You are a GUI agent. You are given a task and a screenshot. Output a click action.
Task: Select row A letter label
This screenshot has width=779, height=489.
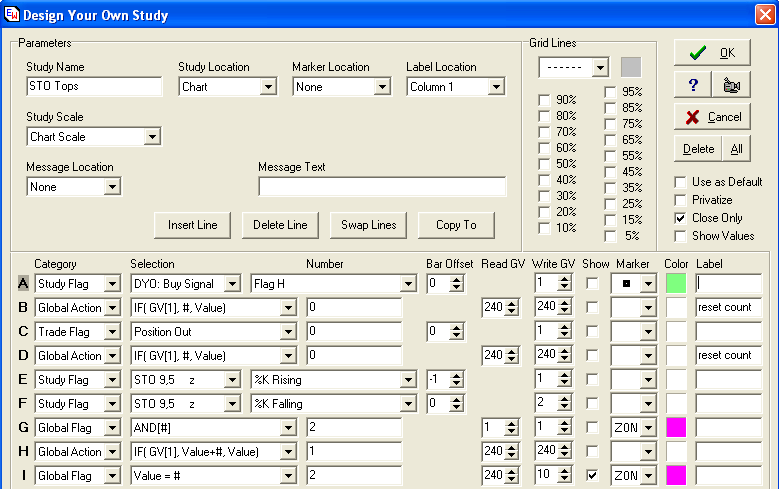[22, 283]
